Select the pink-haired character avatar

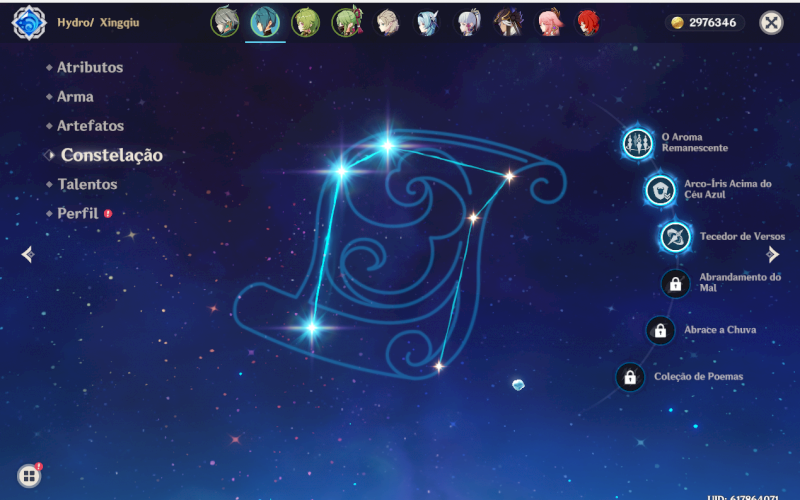pyautogui.click(x=549, y=22)
